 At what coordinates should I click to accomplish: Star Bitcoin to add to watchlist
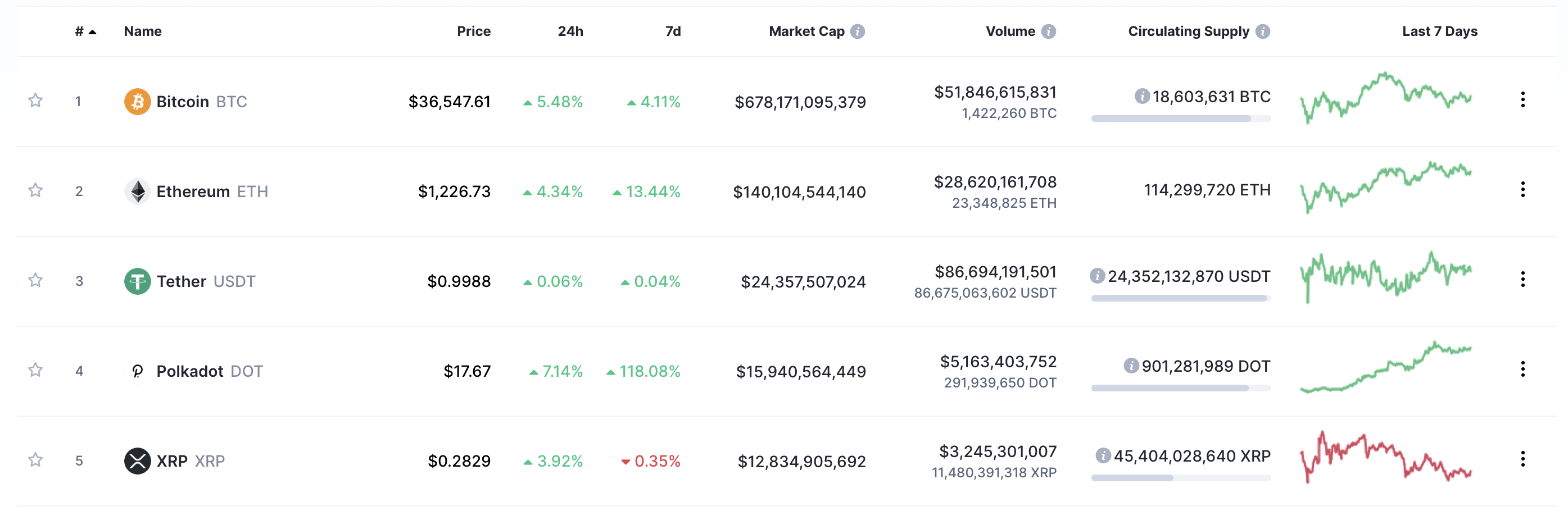coord(35,101)
